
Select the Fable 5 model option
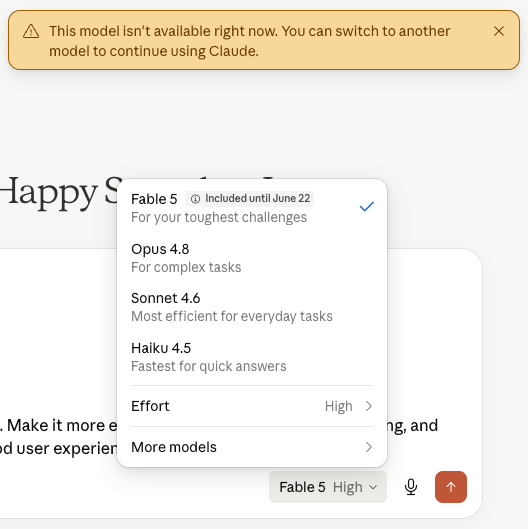[252, 207]
